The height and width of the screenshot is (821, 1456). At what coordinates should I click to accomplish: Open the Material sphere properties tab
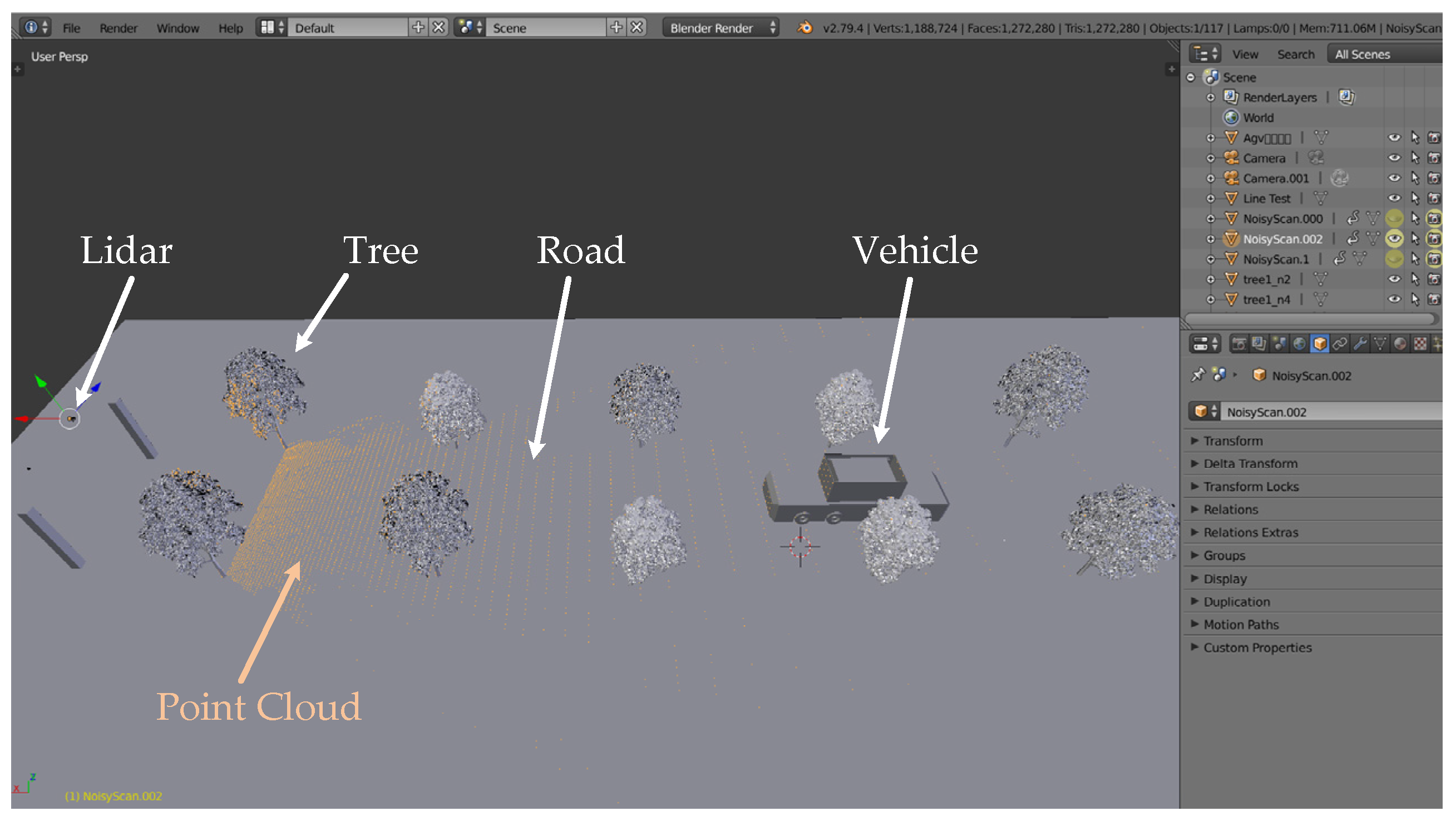click(x=1400, y=344)
